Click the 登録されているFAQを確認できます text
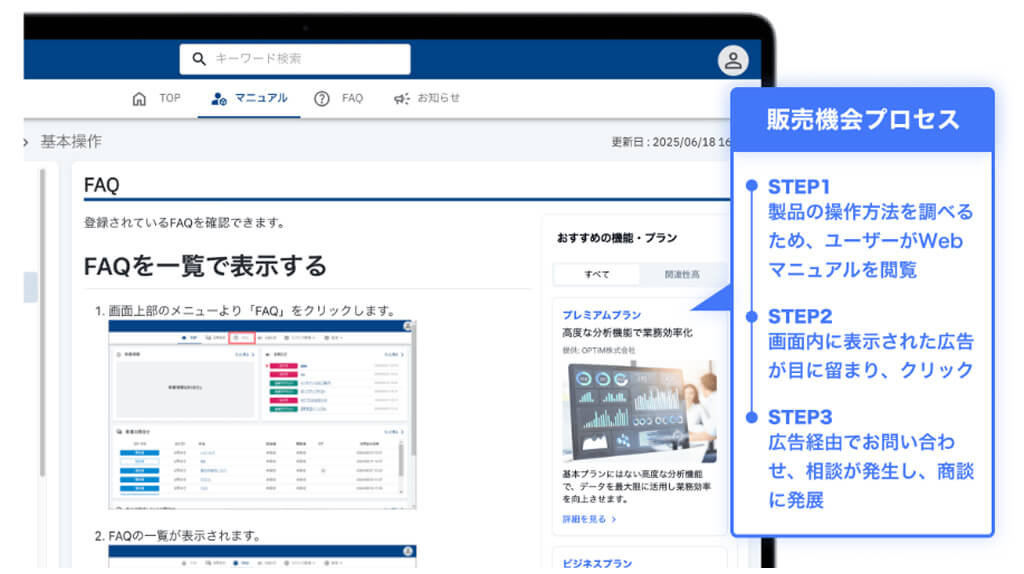This screenshot has height=574, width=1024. pyautogui.click(x=185, y=223)
